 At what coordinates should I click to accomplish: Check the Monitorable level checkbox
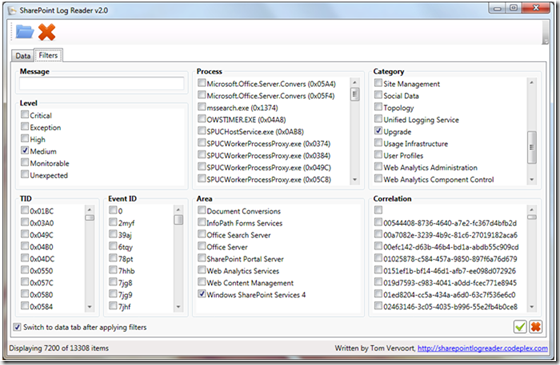pos(25,162)
